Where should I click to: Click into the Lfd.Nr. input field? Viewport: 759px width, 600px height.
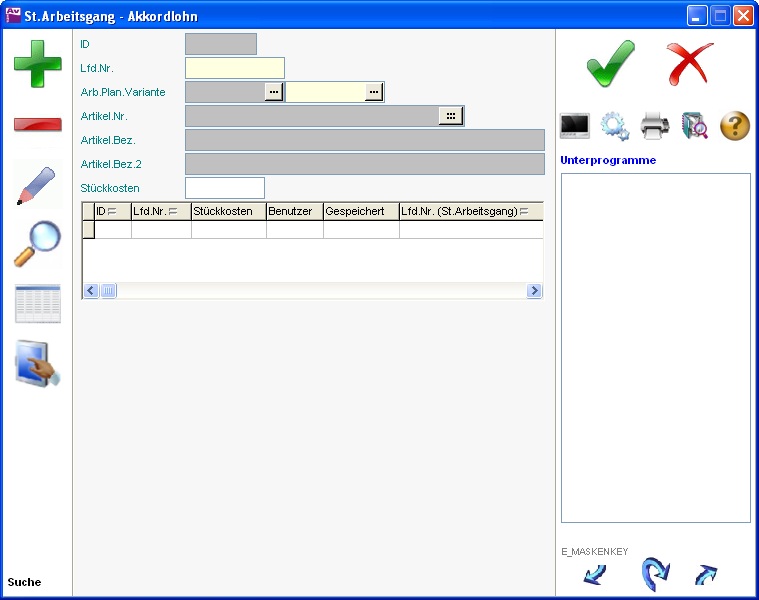click(235, 68)
